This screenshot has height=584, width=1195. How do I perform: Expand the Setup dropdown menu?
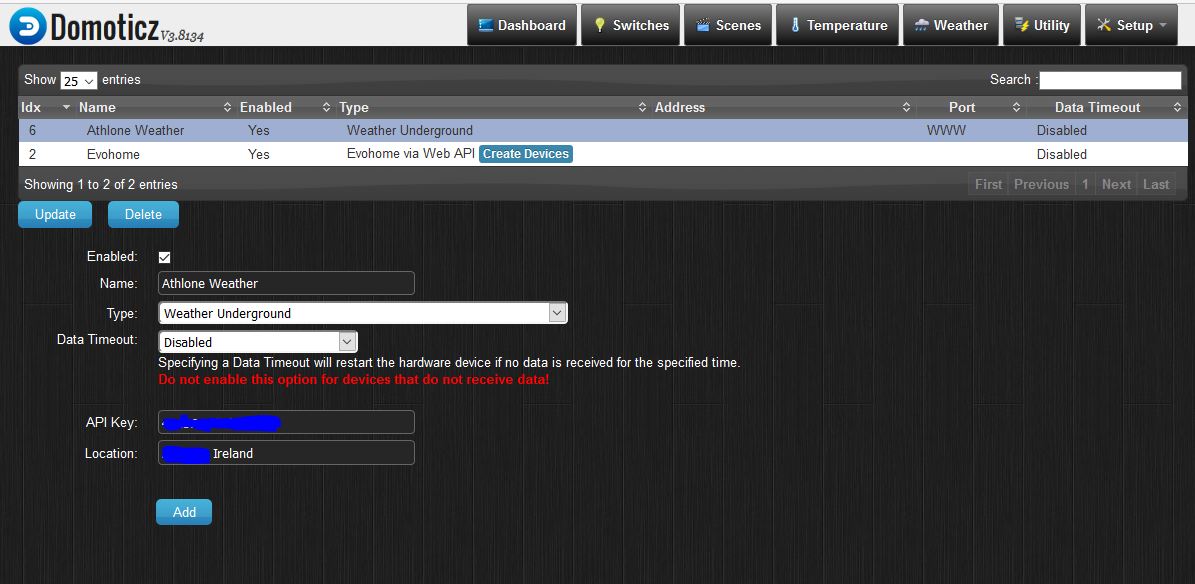pyautogui.click(x=1131, y=25)
